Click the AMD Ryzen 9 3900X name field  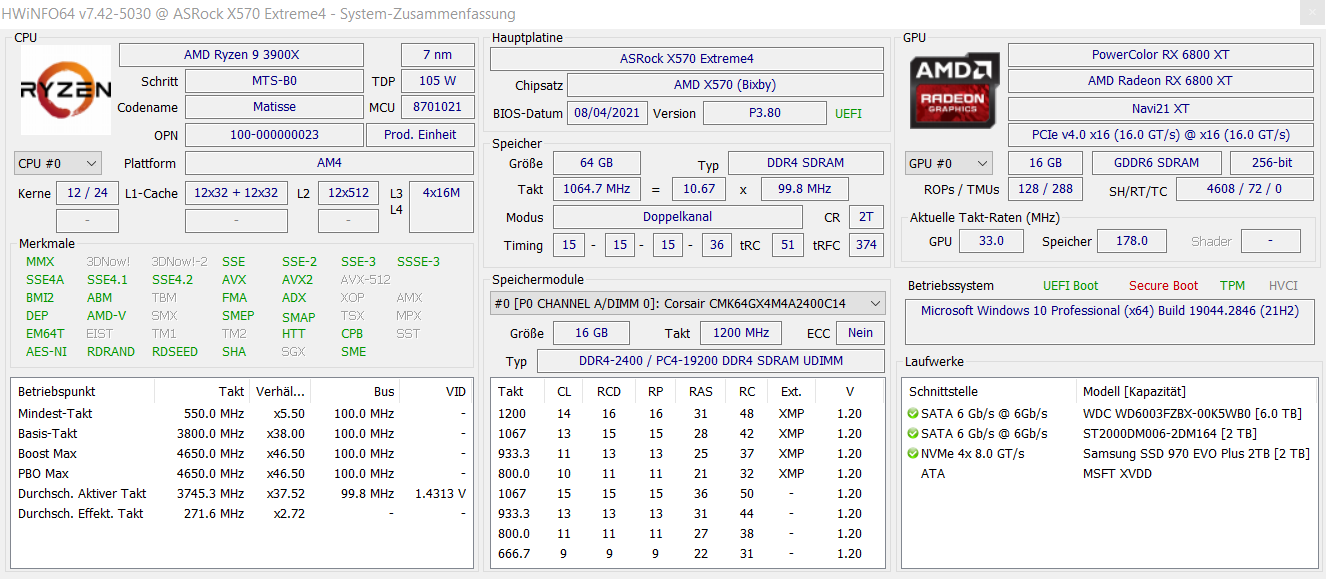(242, 55)
